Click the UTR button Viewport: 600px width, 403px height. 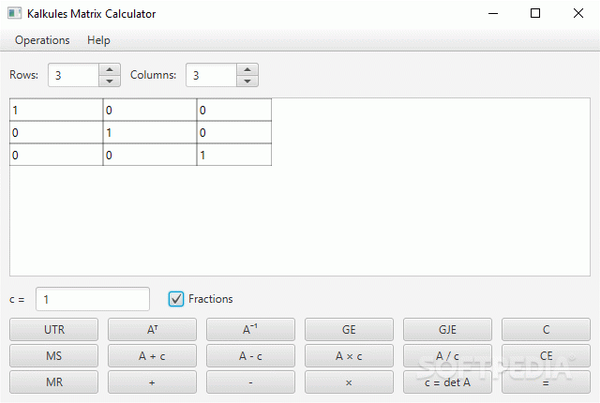(x=54, y=330)
